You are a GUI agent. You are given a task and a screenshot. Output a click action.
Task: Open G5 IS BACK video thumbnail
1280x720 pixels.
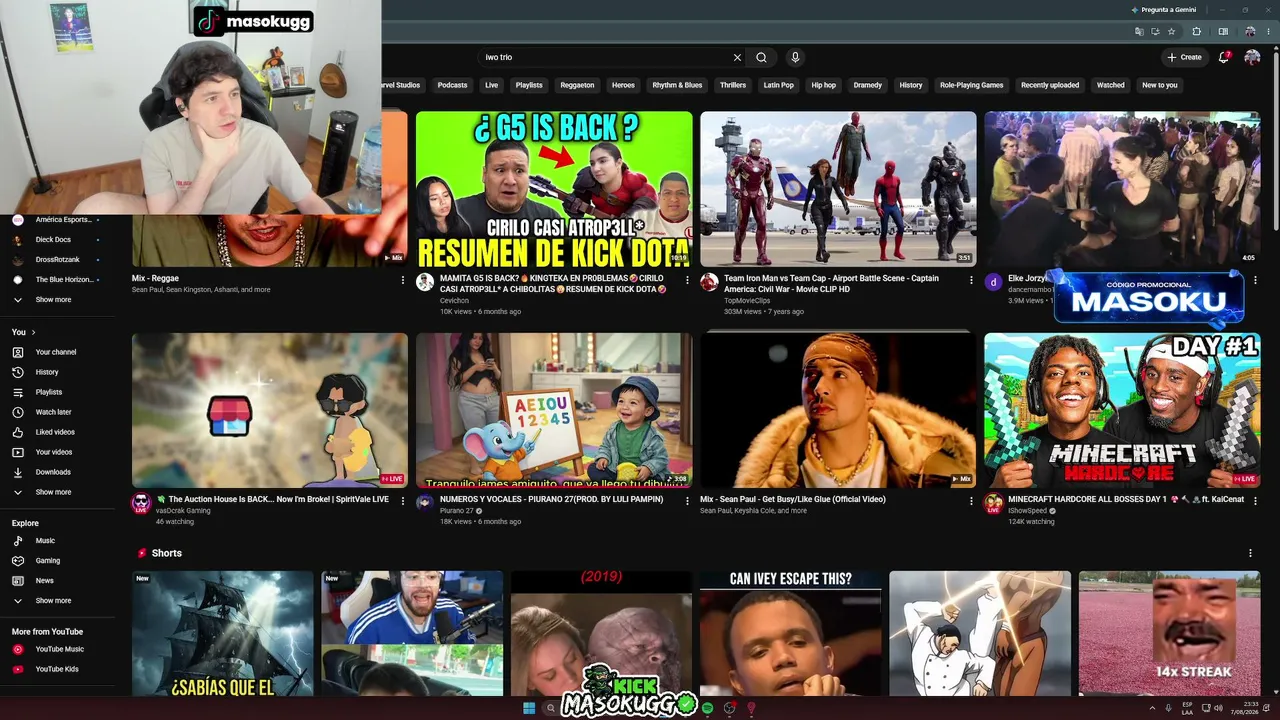click(x=554, y=189)
